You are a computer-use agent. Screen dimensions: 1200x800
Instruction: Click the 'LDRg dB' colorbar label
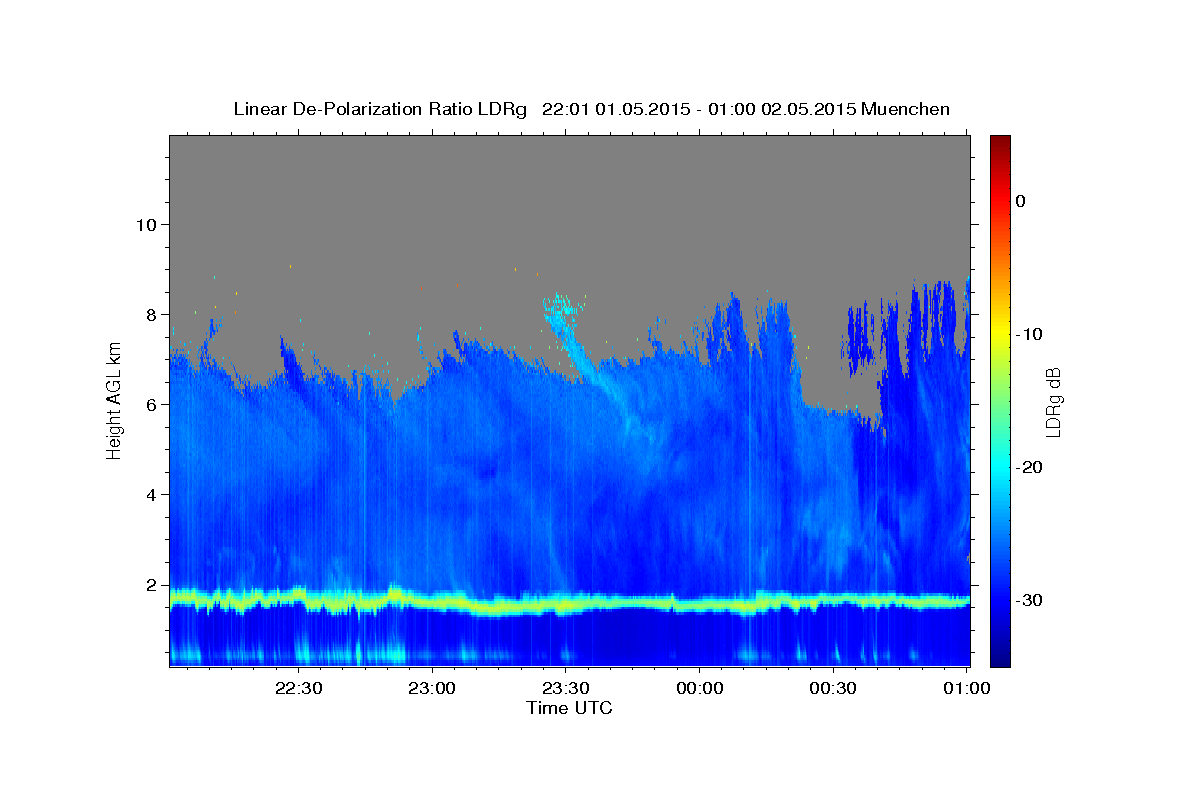(1052, 401)
